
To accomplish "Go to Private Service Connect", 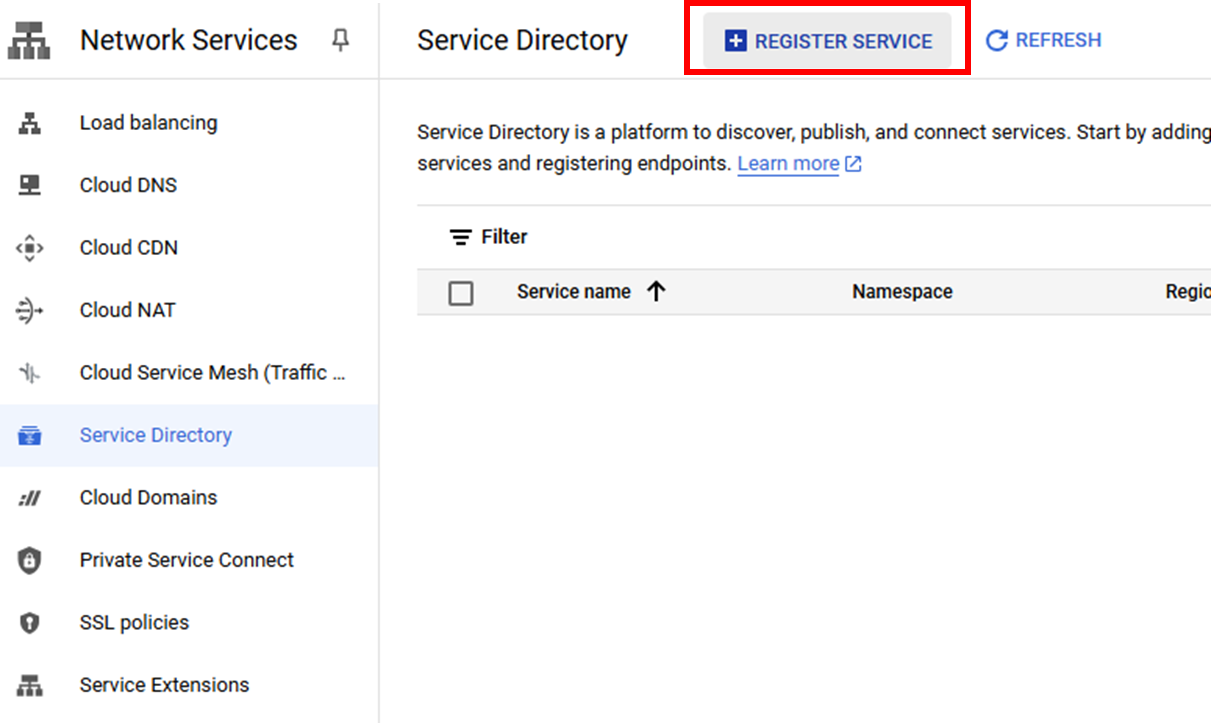I will 187,560.
